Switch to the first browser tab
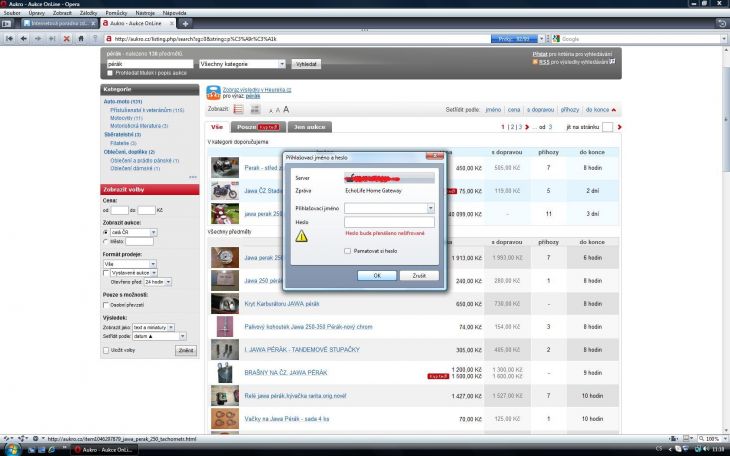 59,23
